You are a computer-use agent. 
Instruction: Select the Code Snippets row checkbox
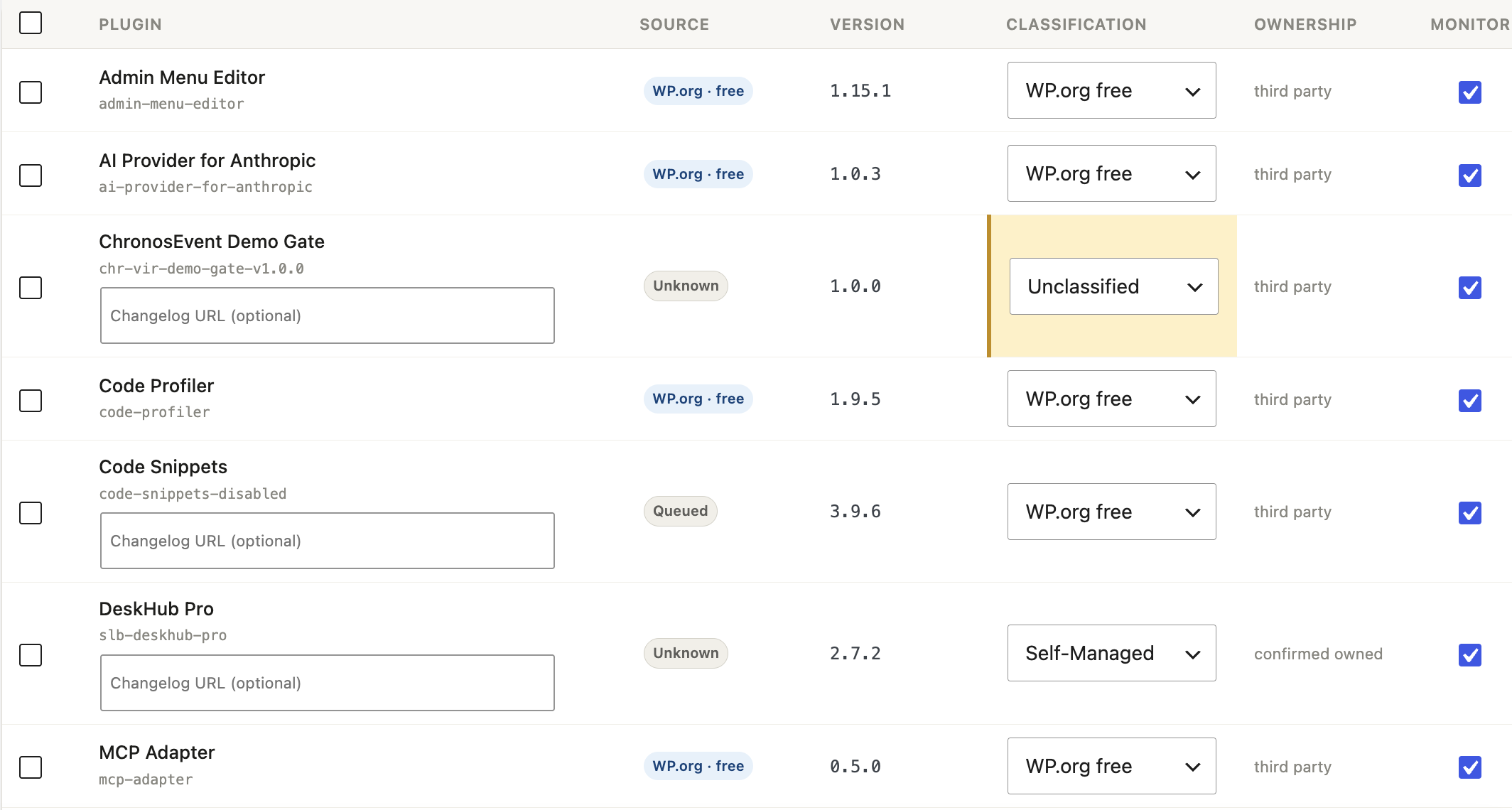31,513
